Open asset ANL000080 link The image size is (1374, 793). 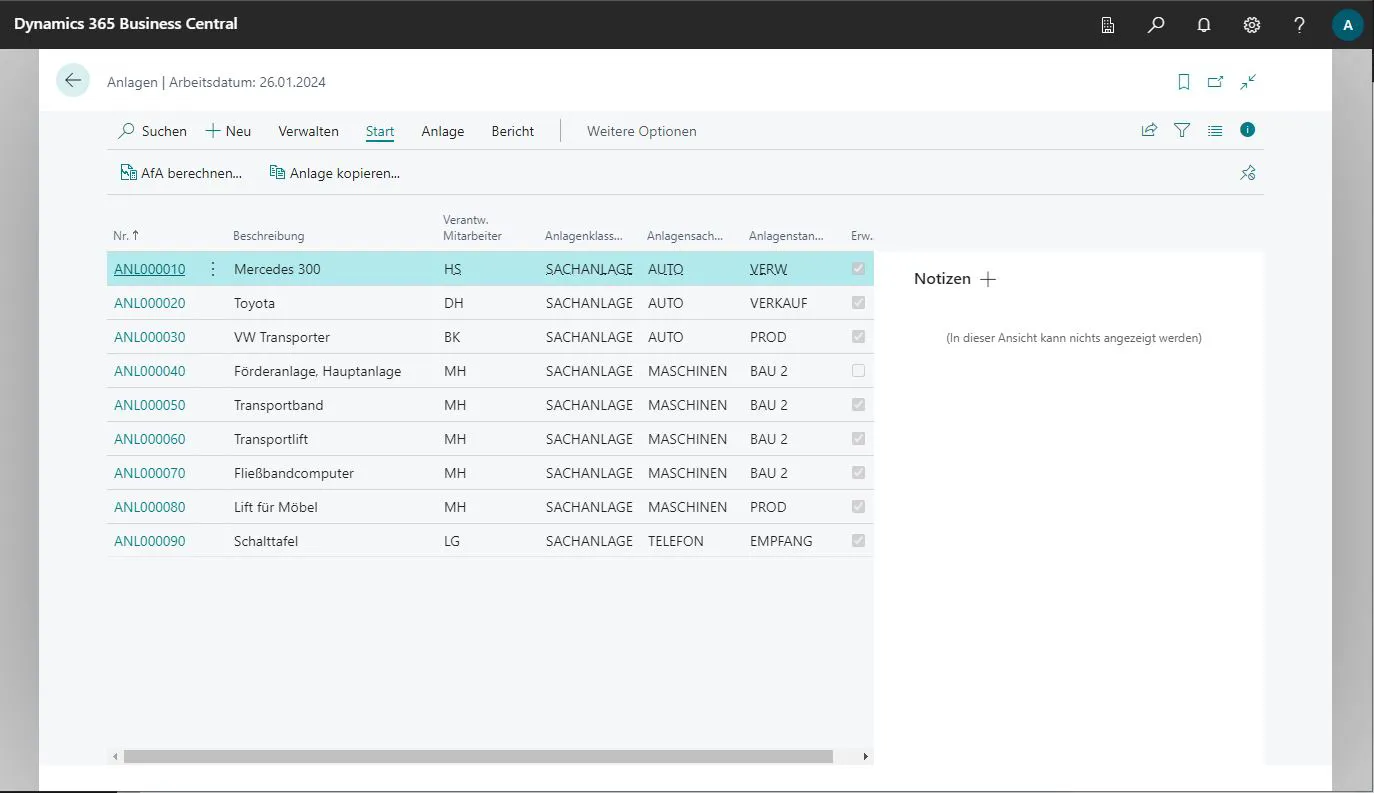click(150, 507)
